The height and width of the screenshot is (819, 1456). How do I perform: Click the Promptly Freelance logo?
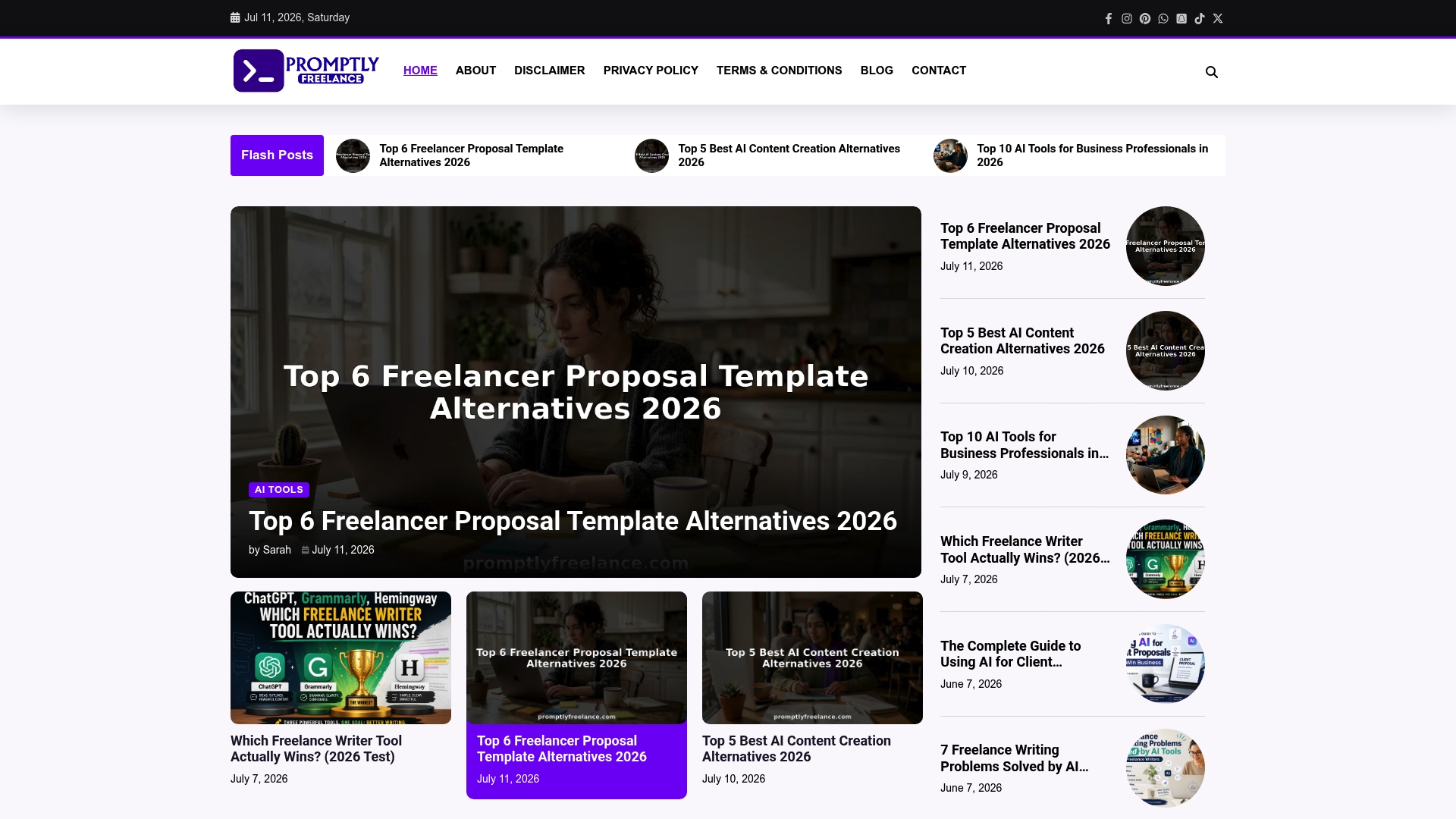click(x=306, y=71)
